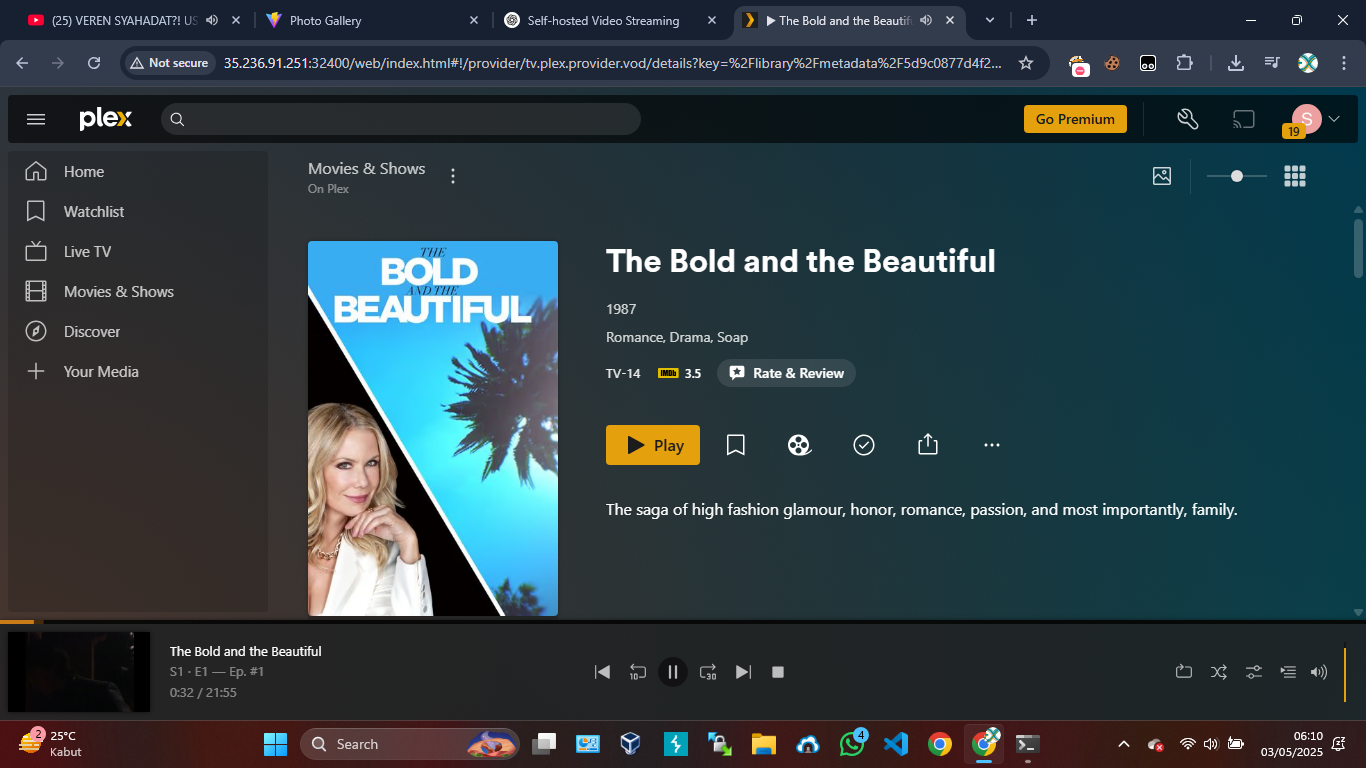Switch to grid view icon
Viewport: 1366px width, 768px height.
[1295, 176]
